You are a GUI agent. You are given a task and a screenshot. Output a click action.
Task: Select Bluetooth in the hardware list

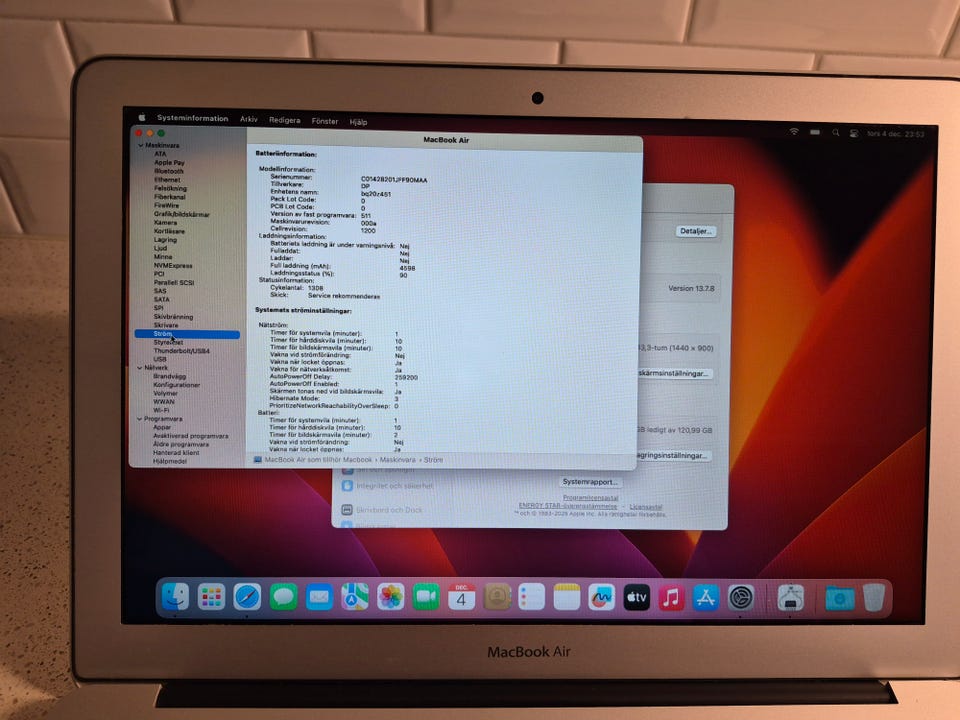(168, 171)
